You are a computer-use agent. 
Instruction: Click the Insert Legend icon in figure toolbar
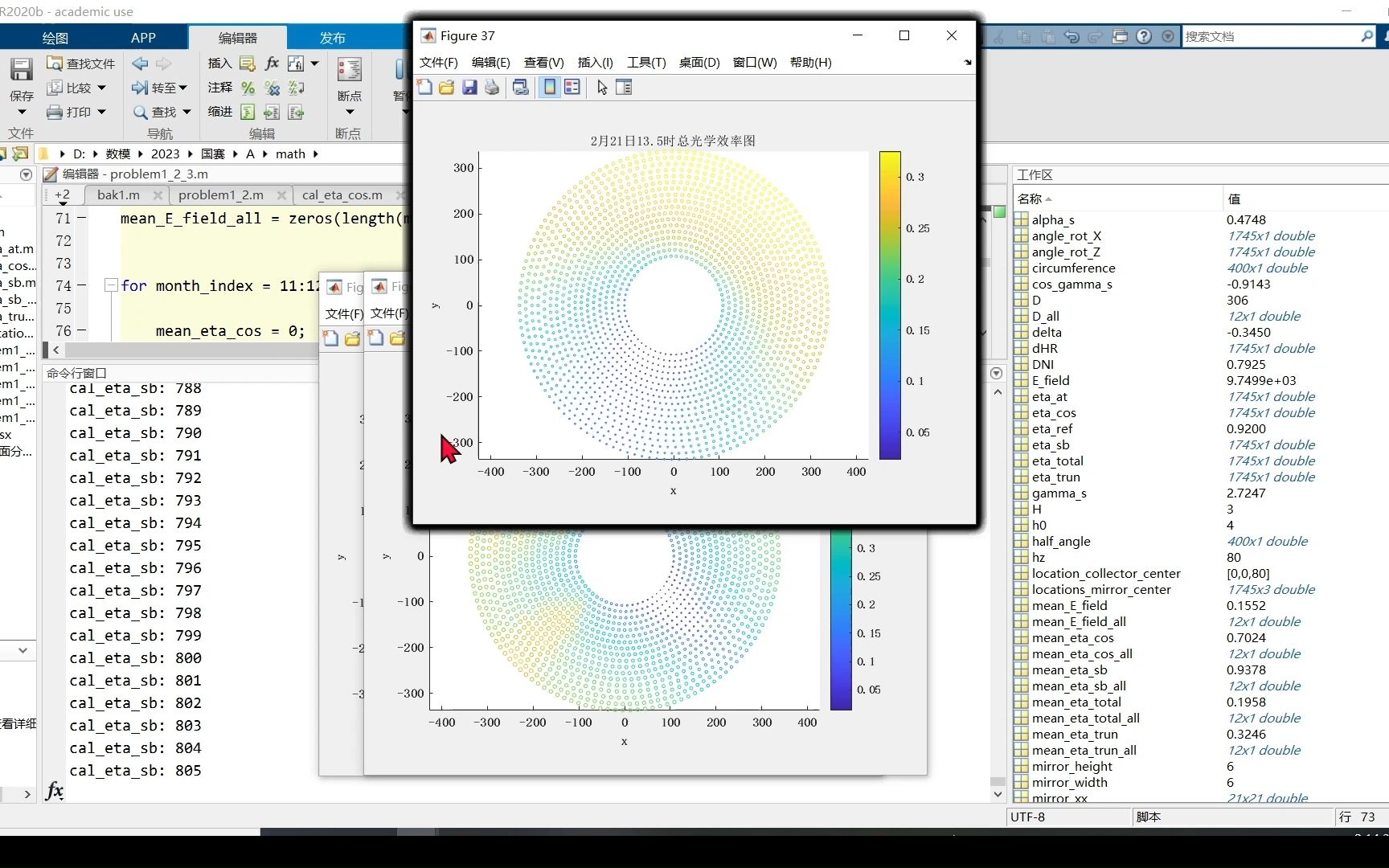[x=572, y=88]
